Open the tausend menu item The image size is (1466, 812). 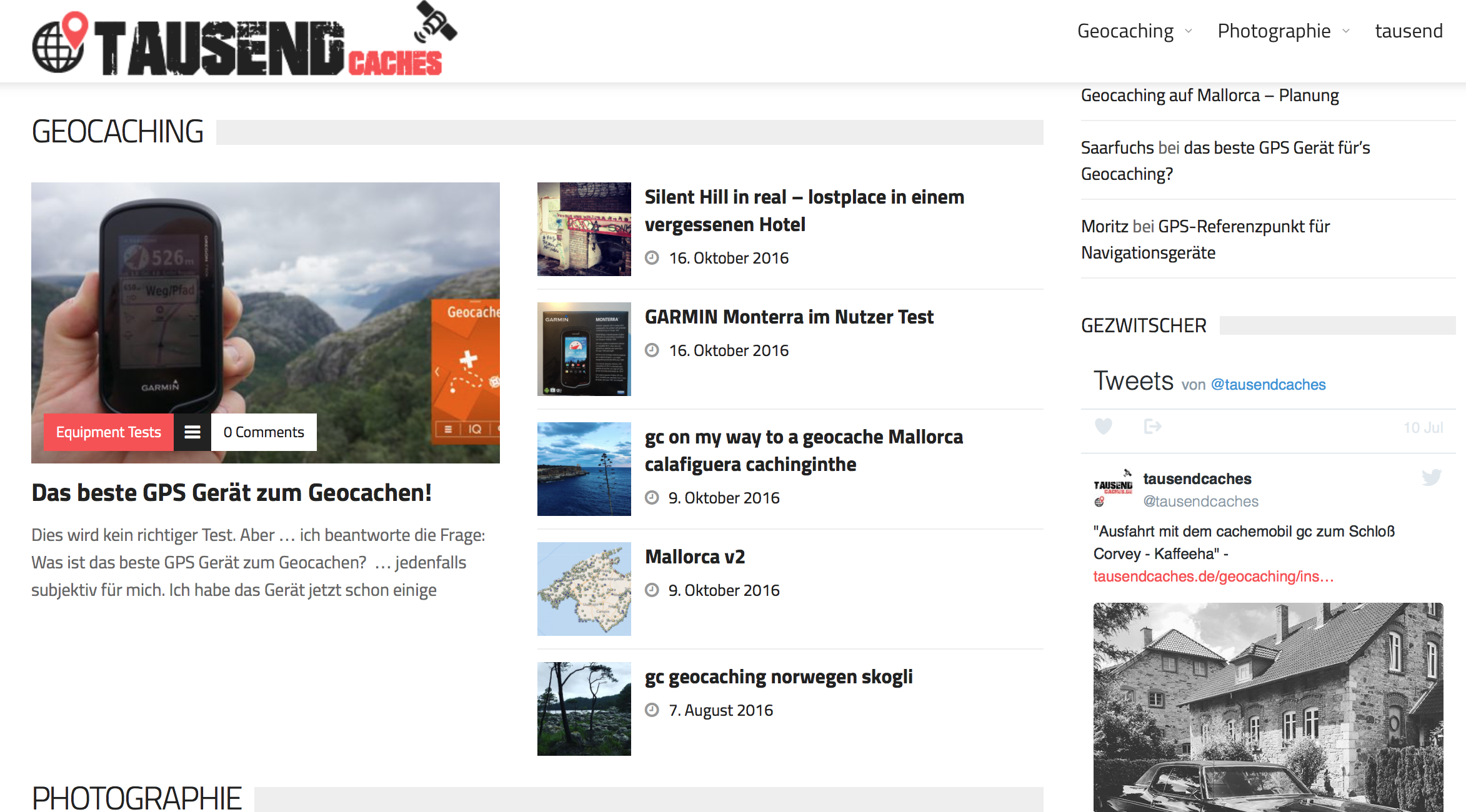click(x=1409, y=31)
